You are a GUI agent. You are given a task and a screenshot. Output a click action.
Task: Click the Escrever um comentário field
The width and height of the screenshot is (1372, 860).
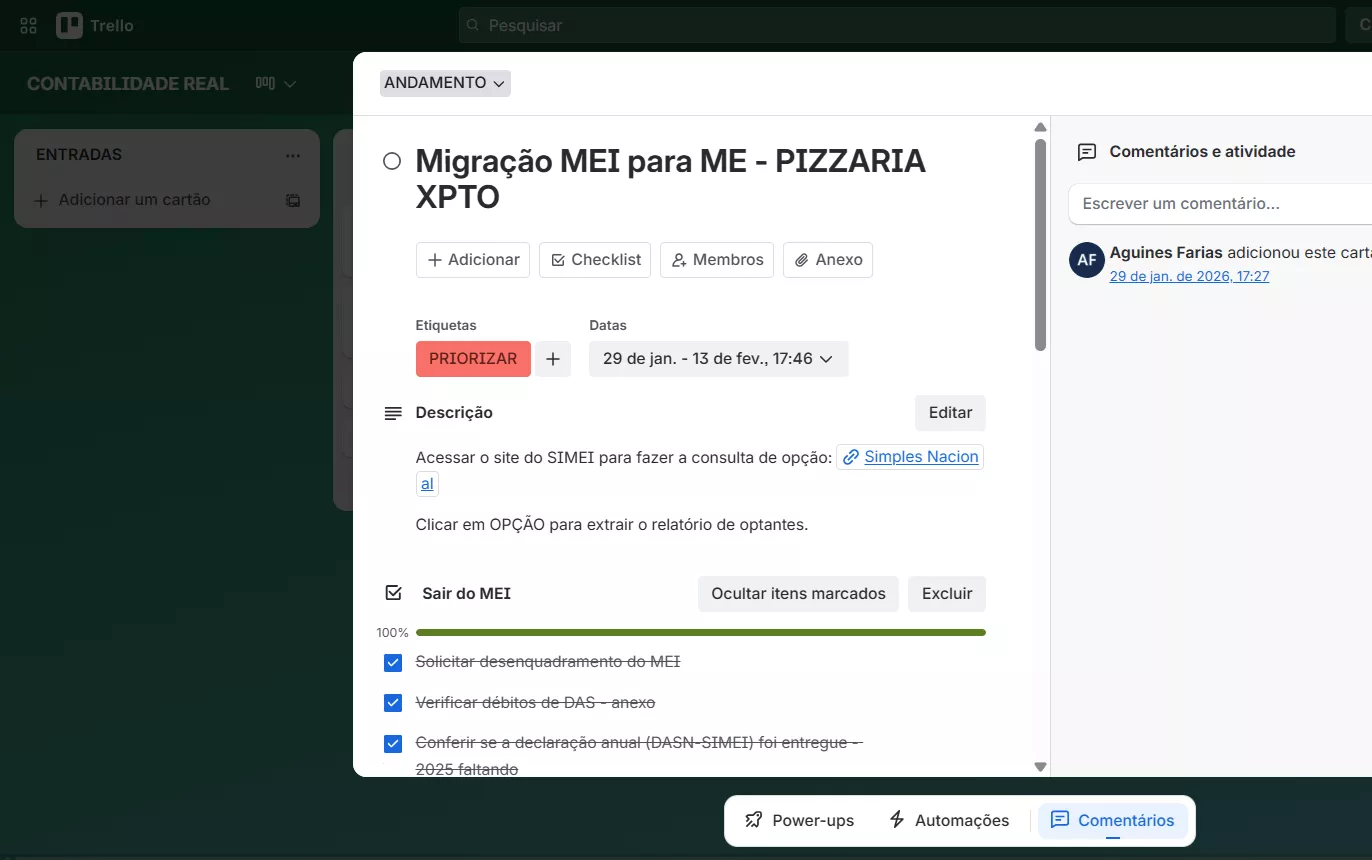[1220, 204]
